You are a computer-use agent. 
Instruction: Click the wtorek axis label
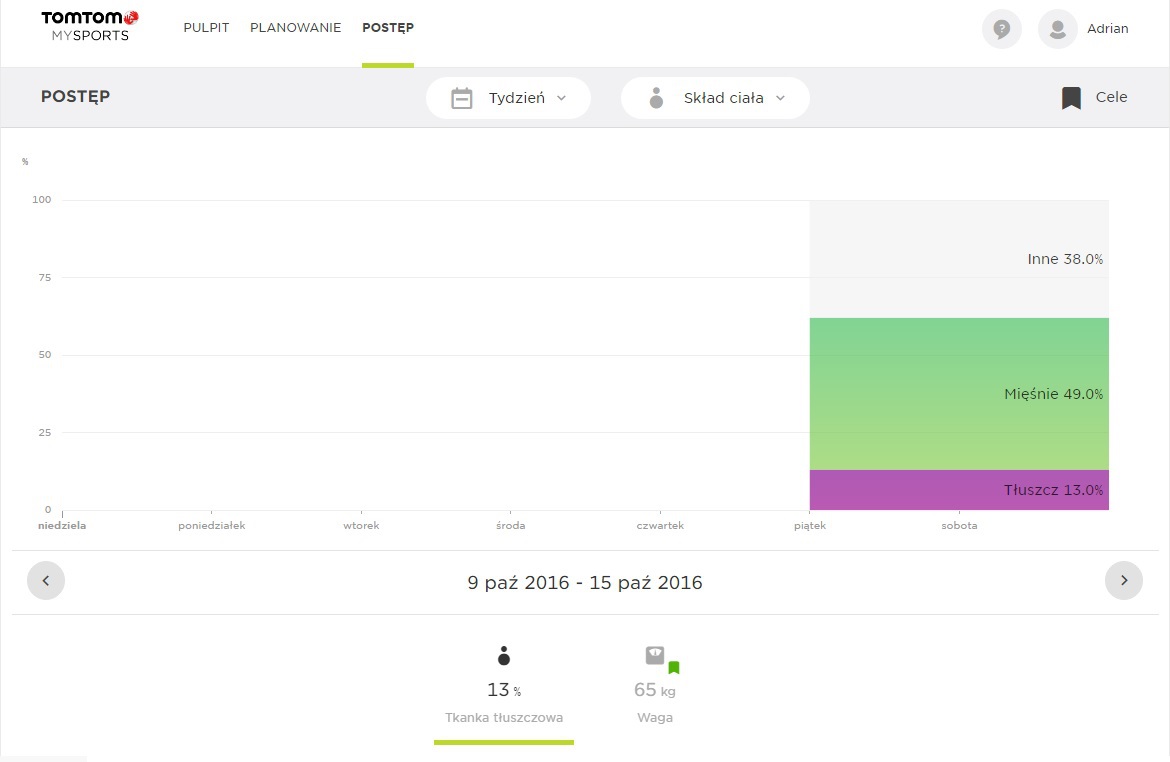tap(361, 525)
